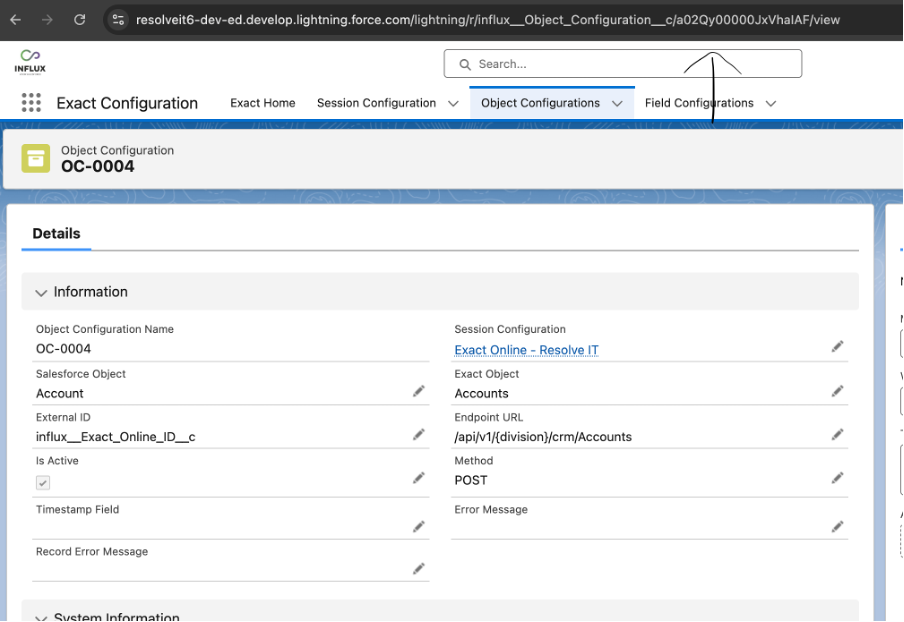Select the Details tab
904x622 pixels.
point(56,233)
